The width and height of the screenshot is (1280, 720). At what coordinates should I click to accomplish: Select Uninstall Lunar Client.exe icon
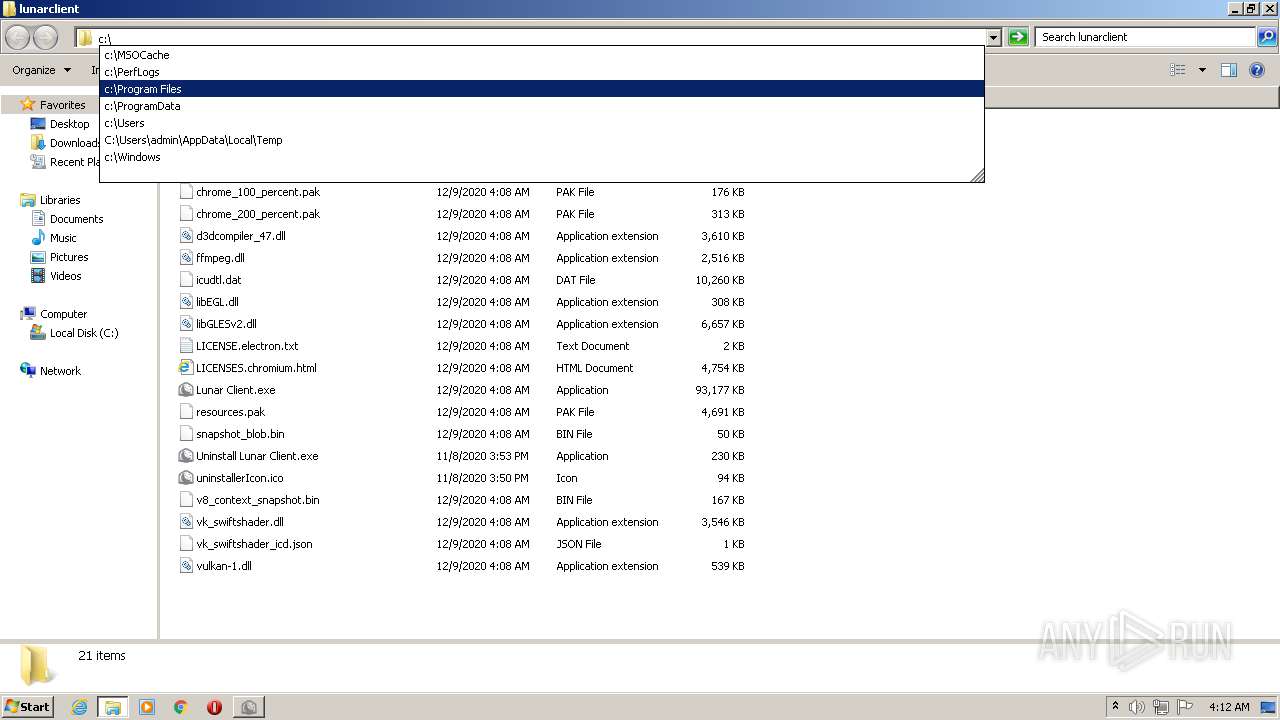point(186,456)
